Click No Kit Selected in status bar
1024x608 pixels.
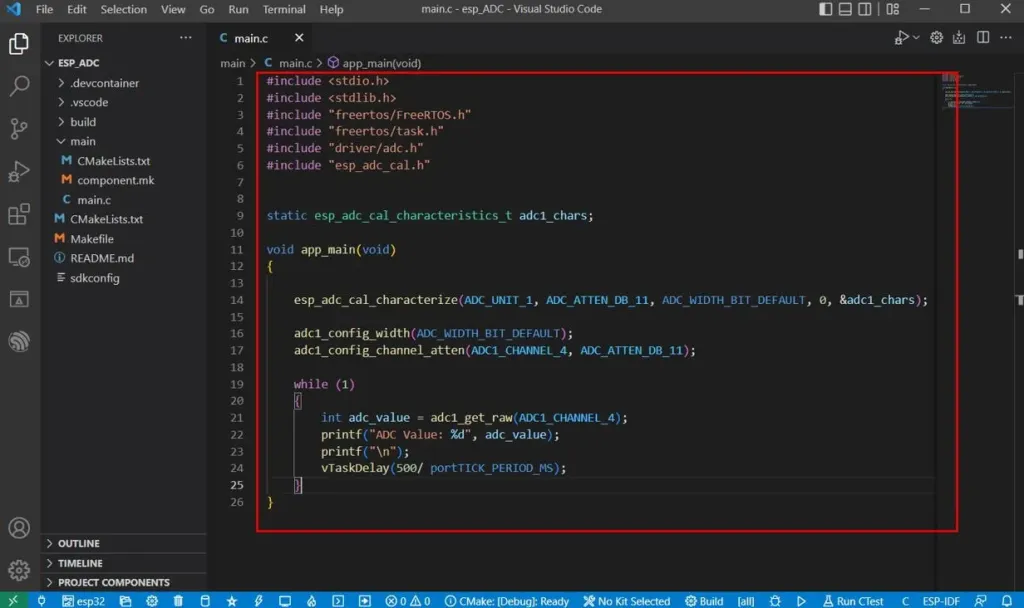tap(627, 601)
